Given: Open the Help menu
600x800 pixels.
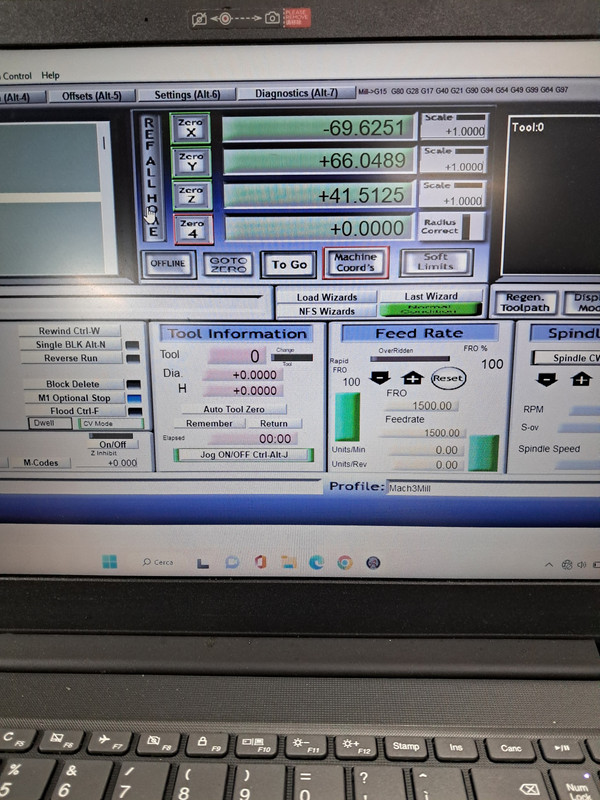Looking at the screenshot, I should click(x=51, y=76).
